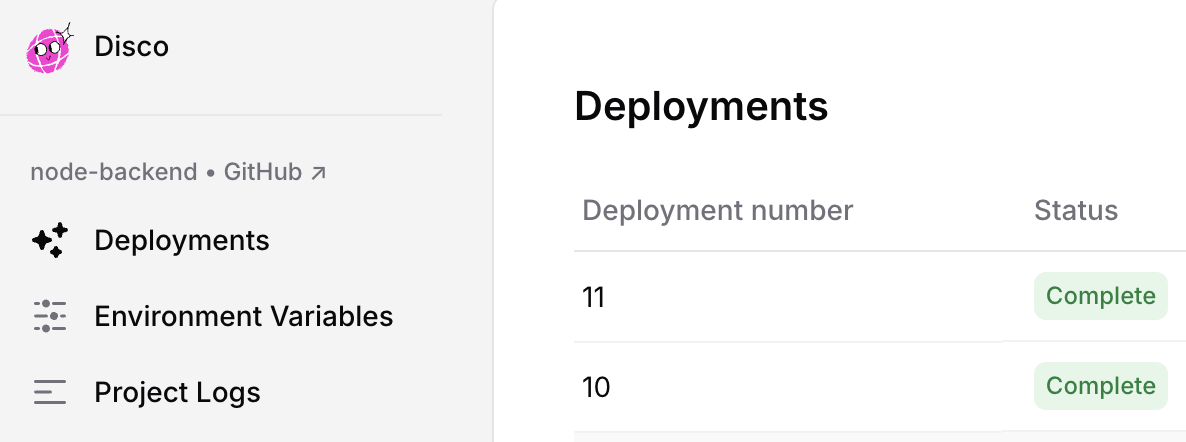This screenshot has height=442, width=1186.
Task: Click the Complete badge for deployment 11
Action: pos(1100,296)
